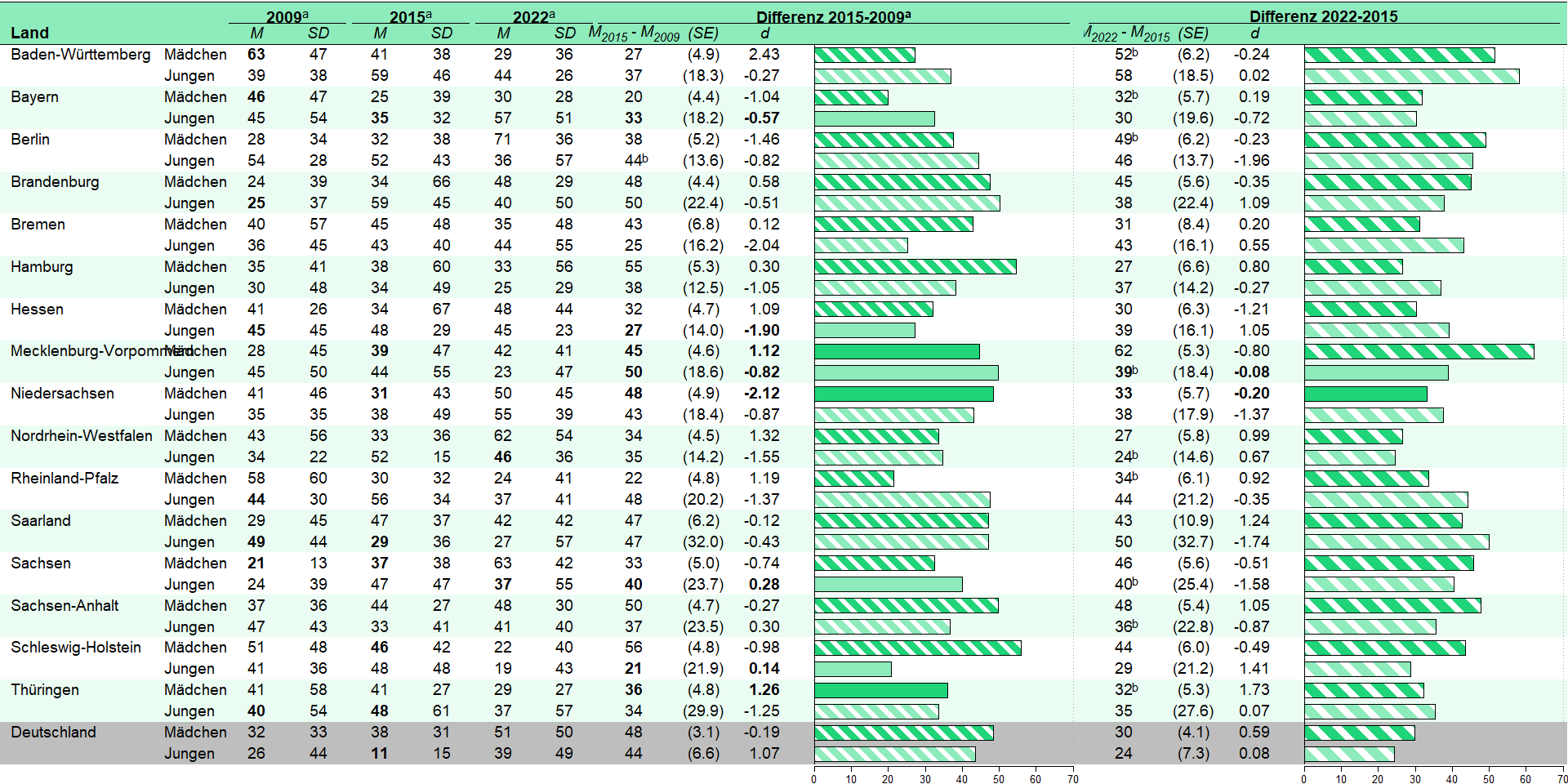This screenshot has height=784, width=1568.
Task: Click 2022-2015 bar for Baden-Württemberg Jungen
Action: [1411, 76]
